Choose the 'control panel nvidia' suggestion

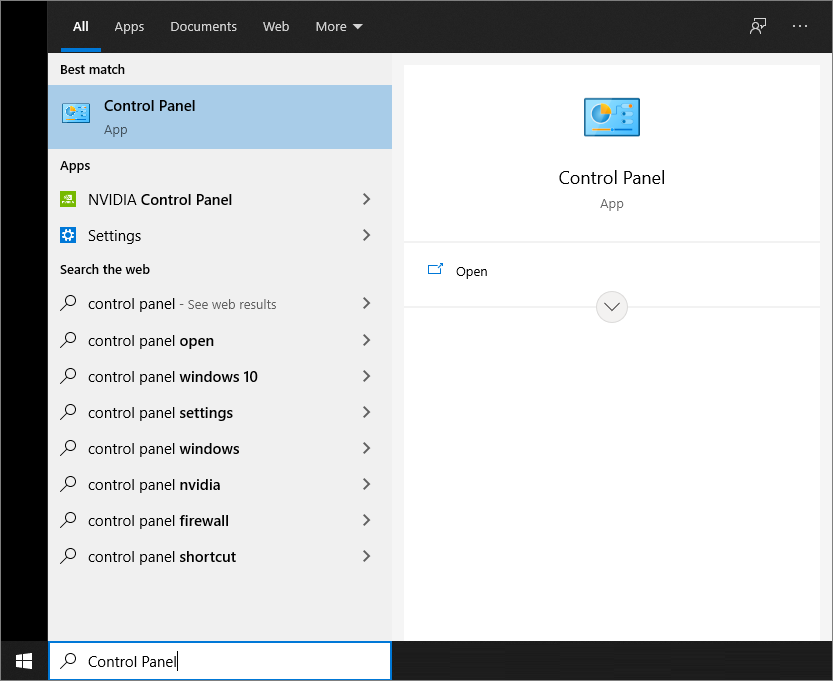pyautogui.click(x=220, y=484)
